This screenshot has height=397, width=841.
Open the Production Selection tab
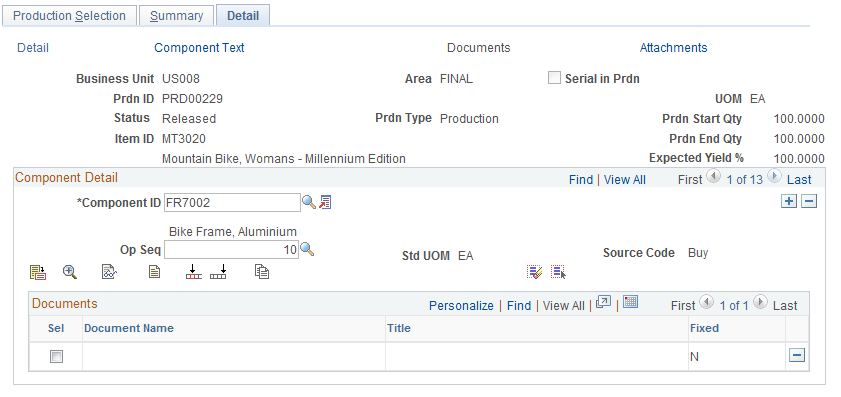(69, 16)
